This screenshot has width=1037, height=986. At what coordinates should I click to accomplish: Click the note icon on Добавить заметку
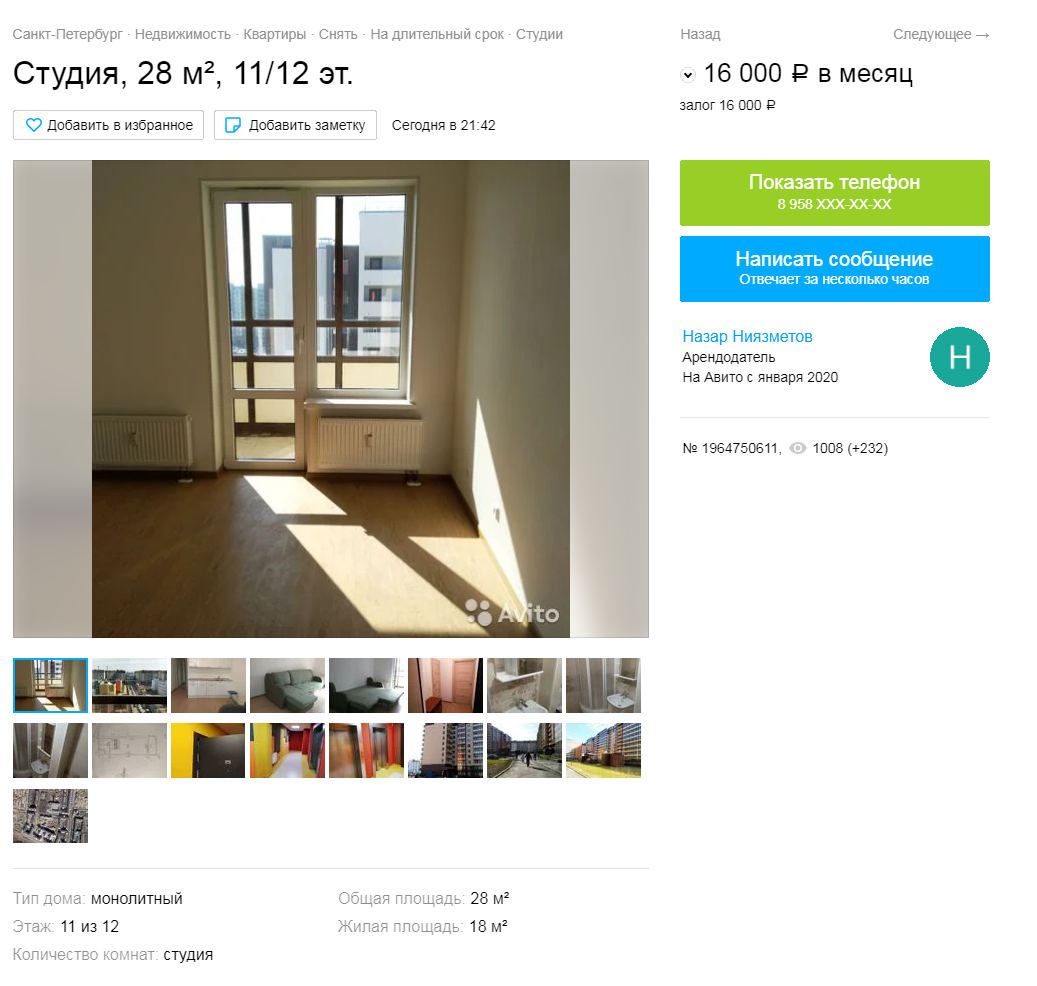[233, 125]
